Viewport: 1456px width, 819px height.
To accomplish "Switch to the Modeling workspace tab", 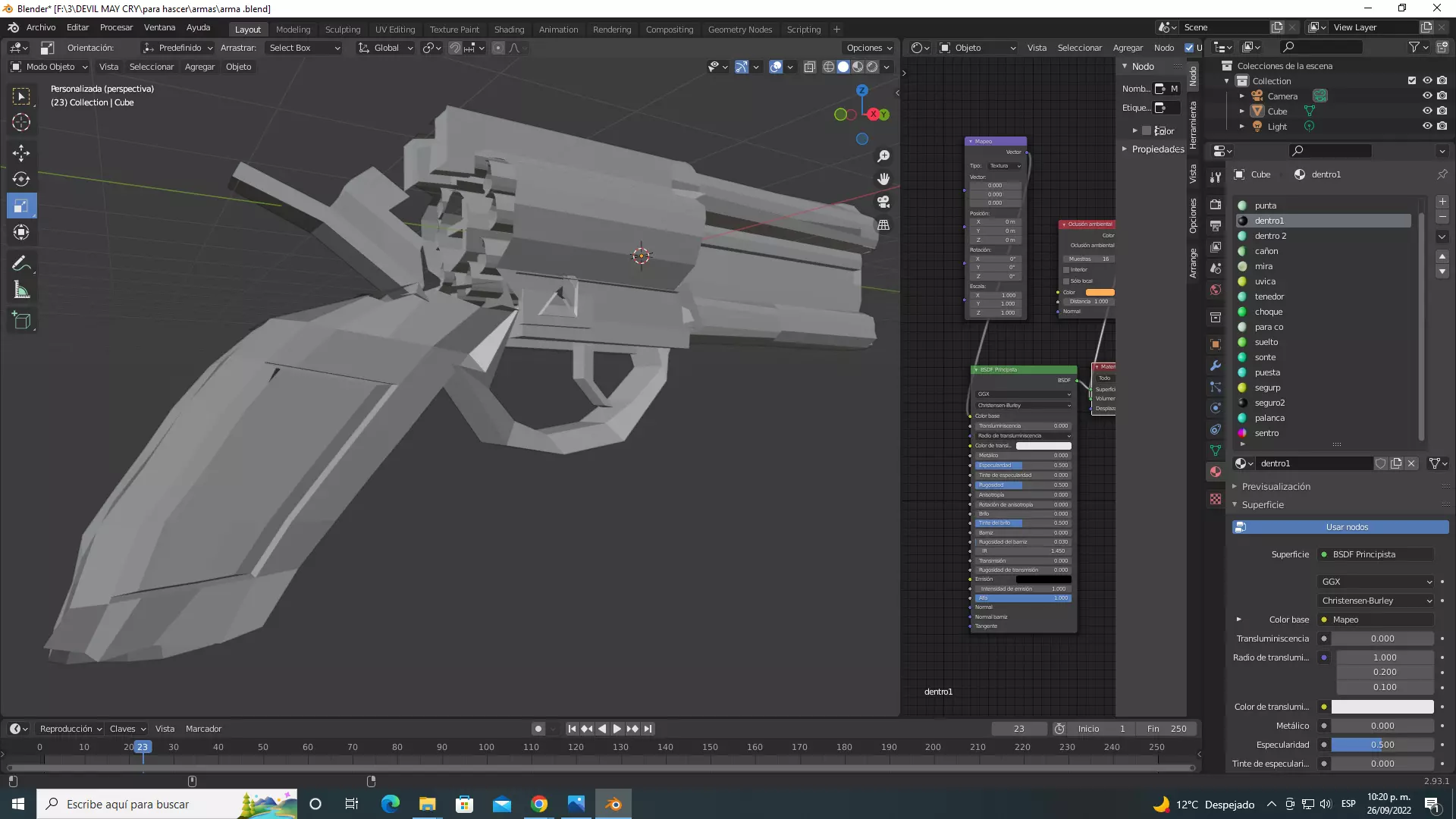I will coord(293,30).
